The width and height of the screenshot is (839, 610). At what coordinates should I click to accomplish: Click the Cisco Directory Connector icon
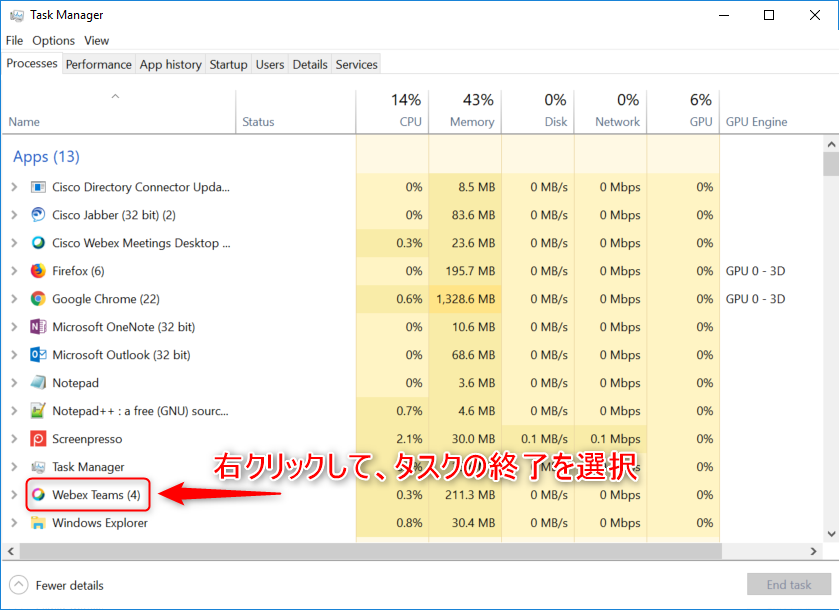click(38, 187)
